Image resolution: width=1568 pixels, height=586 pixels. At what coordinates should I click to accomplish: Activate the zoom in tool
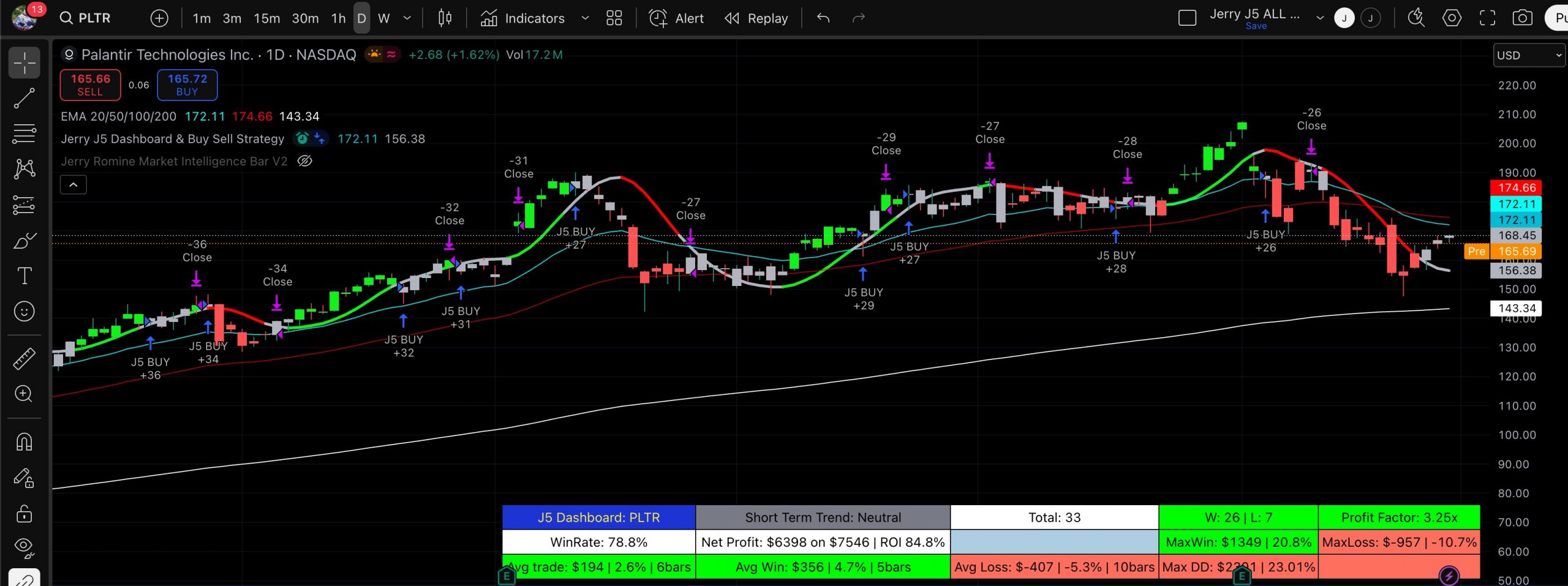coord(24,394)
